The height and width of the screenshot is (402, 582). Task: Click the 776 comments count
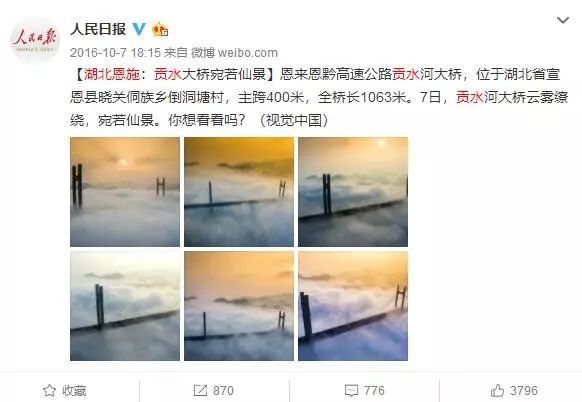[x=374, y=390]
